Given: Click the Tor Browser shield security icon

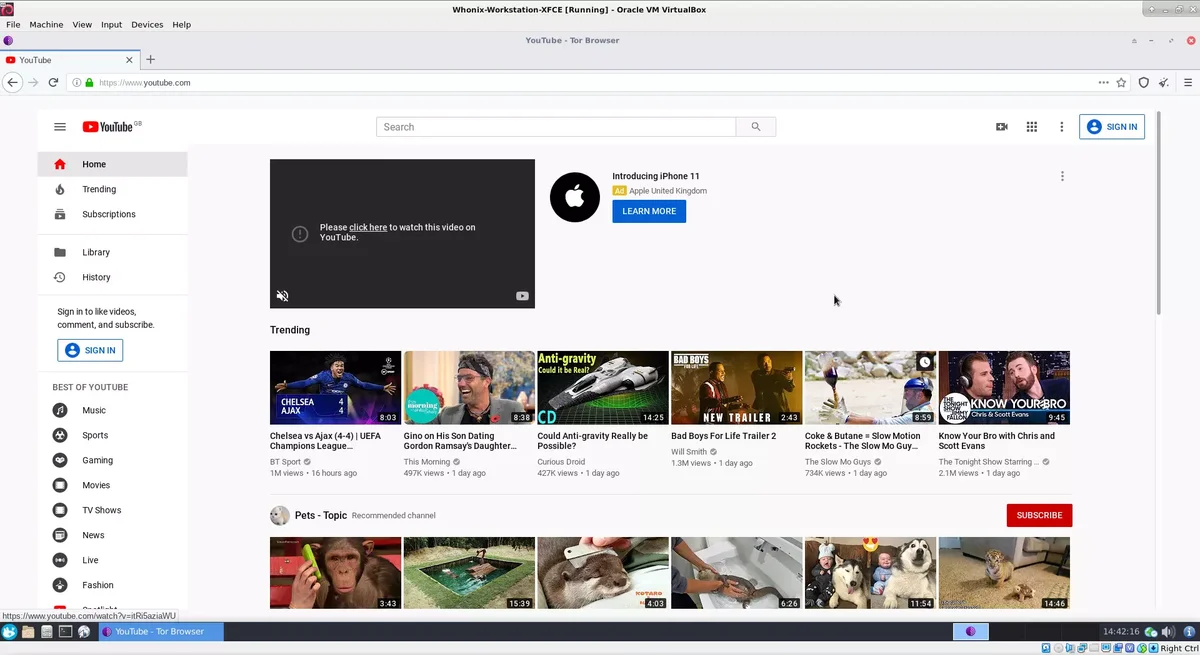Looking at the screenshot, I should pyautogui.click(x=1143, y=82).
